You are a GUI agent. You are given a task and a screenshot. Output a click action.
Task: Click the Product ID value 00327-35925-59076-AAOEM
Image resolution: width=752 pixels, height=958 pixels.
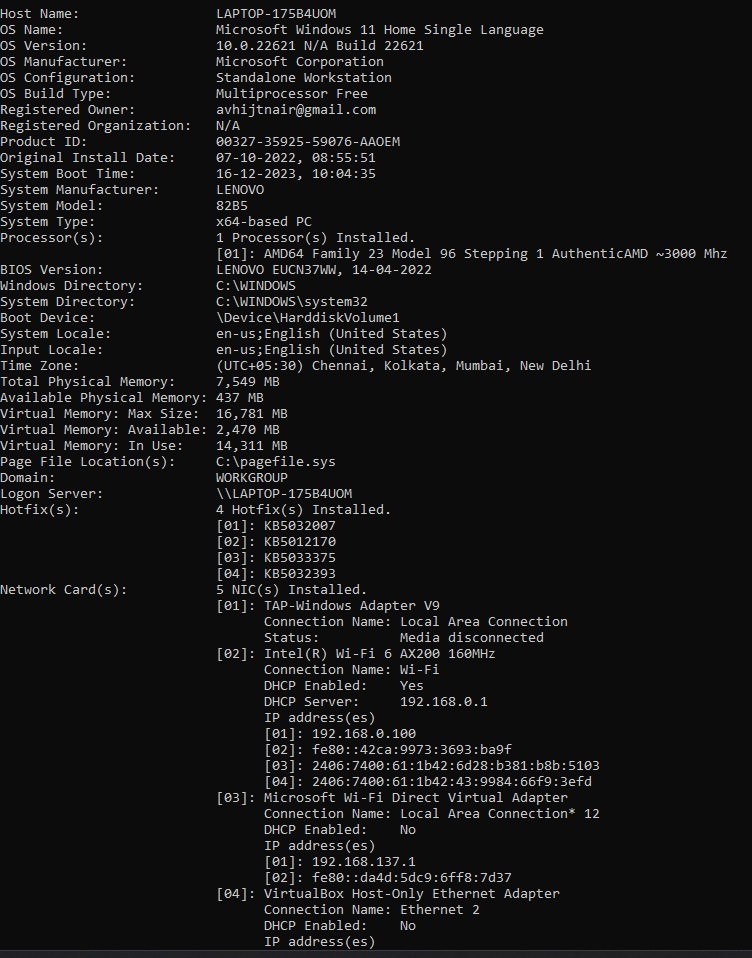coord(308,142)
